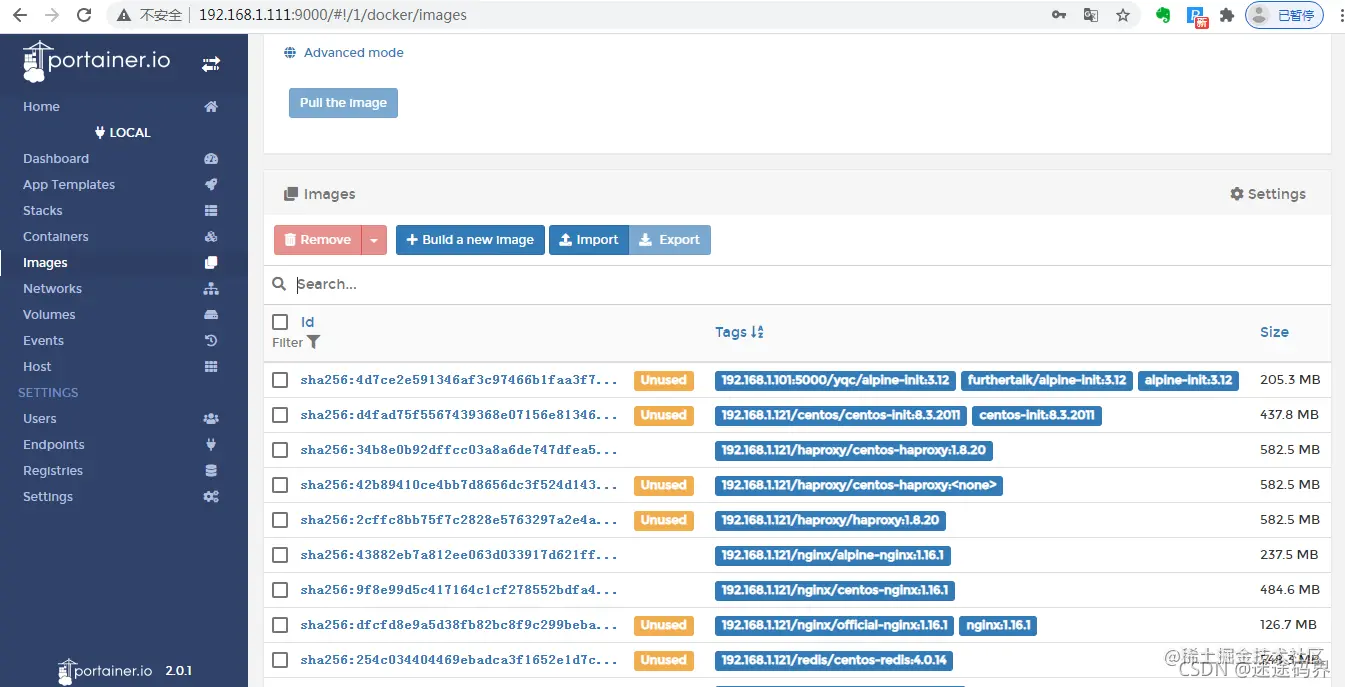
Task: Click the Advanced mode globe icon
Action: [290, 53]
